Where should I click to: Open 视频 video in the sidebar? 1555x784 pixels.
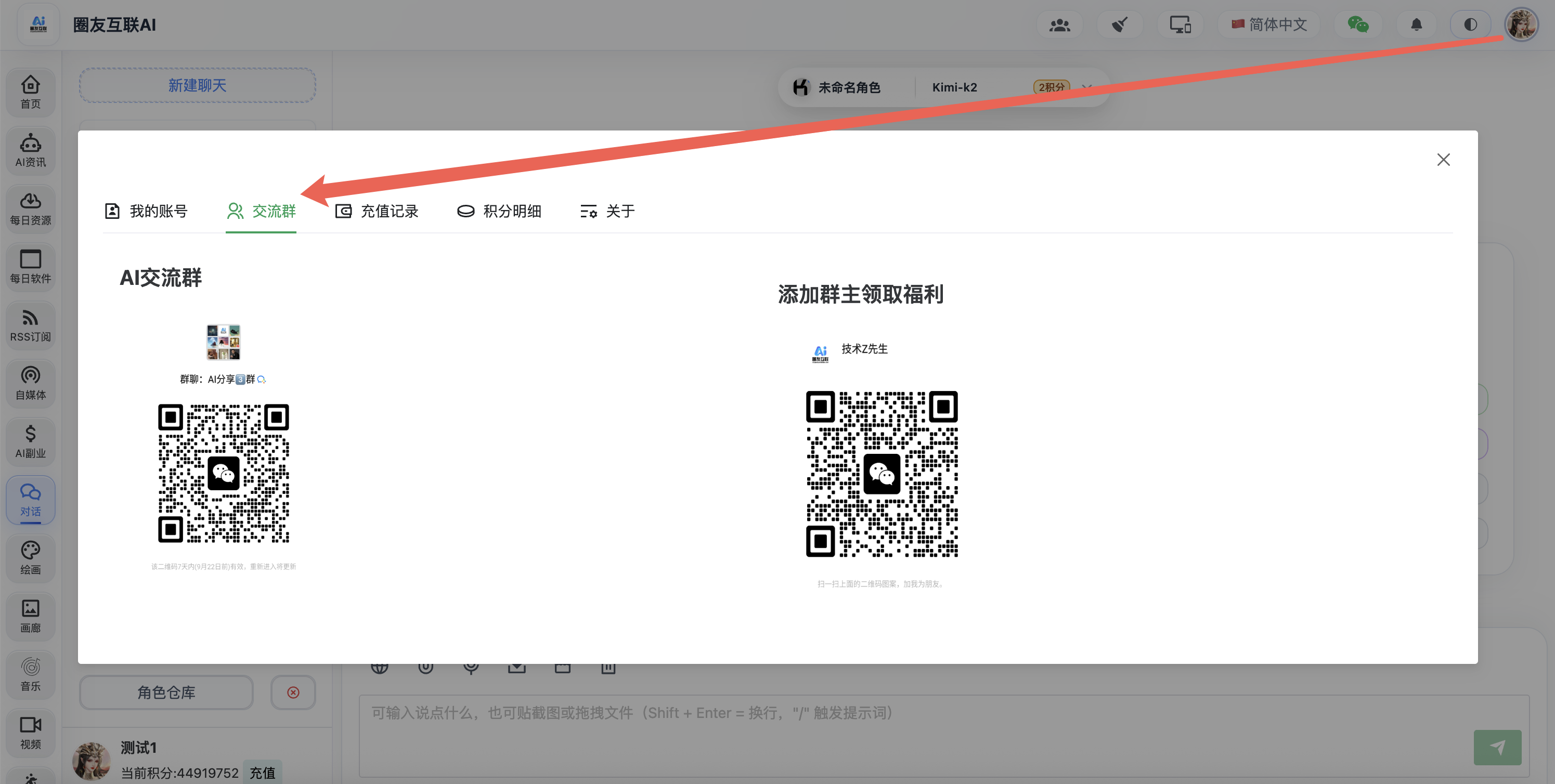coord(30,733)
